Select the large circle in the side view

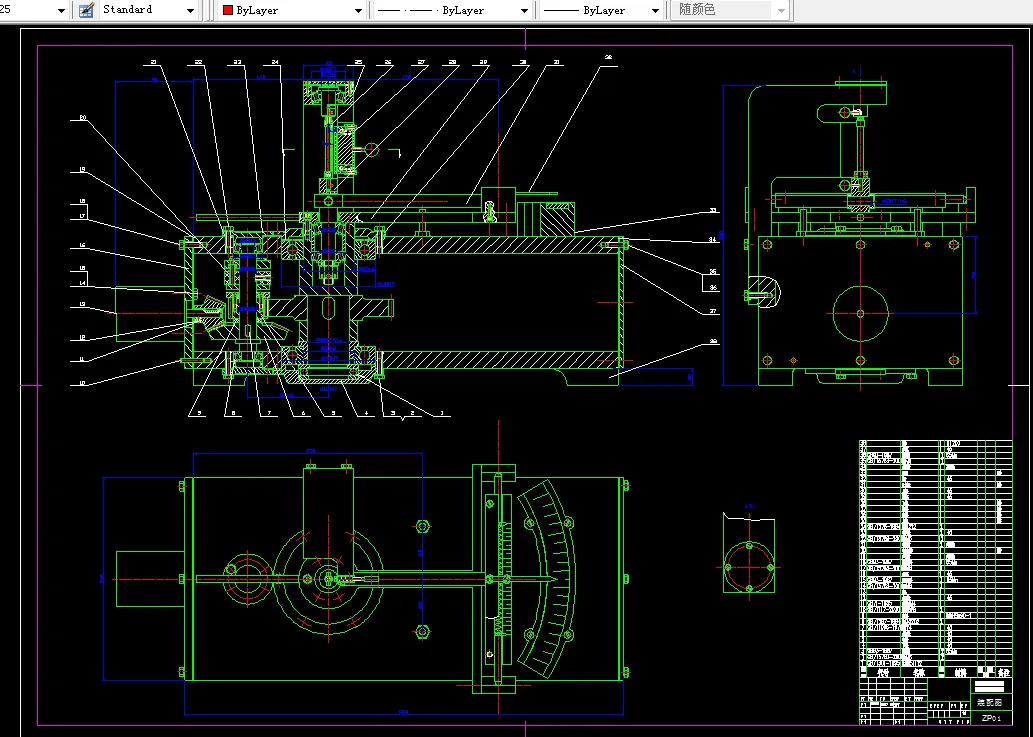pos(860,314)
